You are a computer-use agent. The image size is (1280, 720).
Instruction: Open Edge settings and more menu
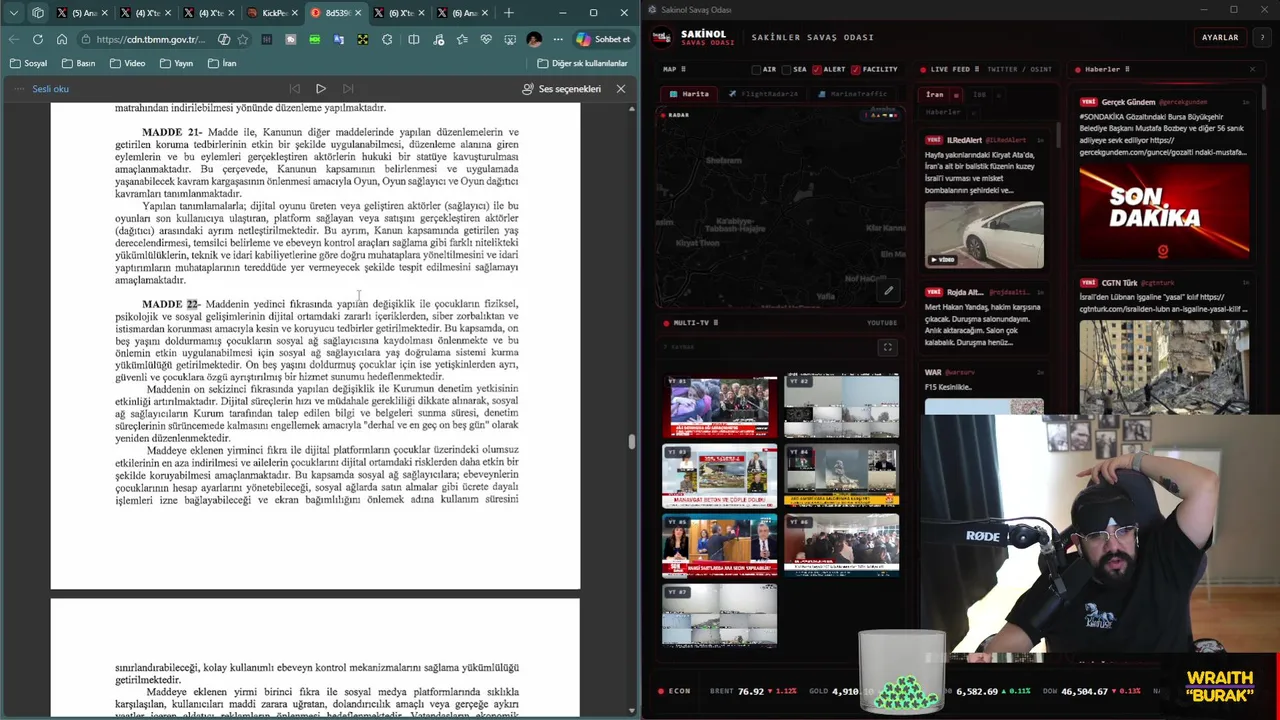pos(558,39)
